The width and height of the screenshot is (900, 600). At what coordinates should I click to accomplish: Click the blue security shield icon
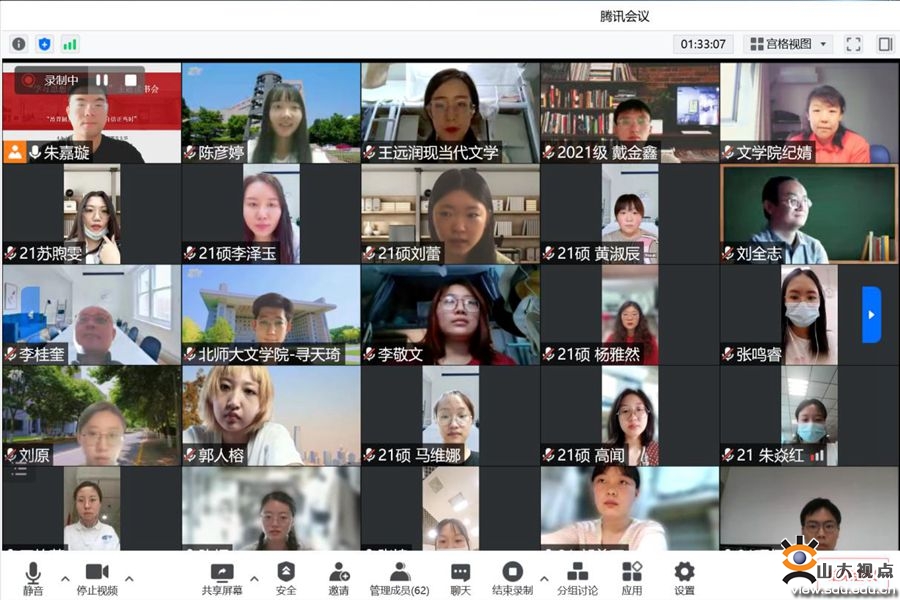click(44, 44)
